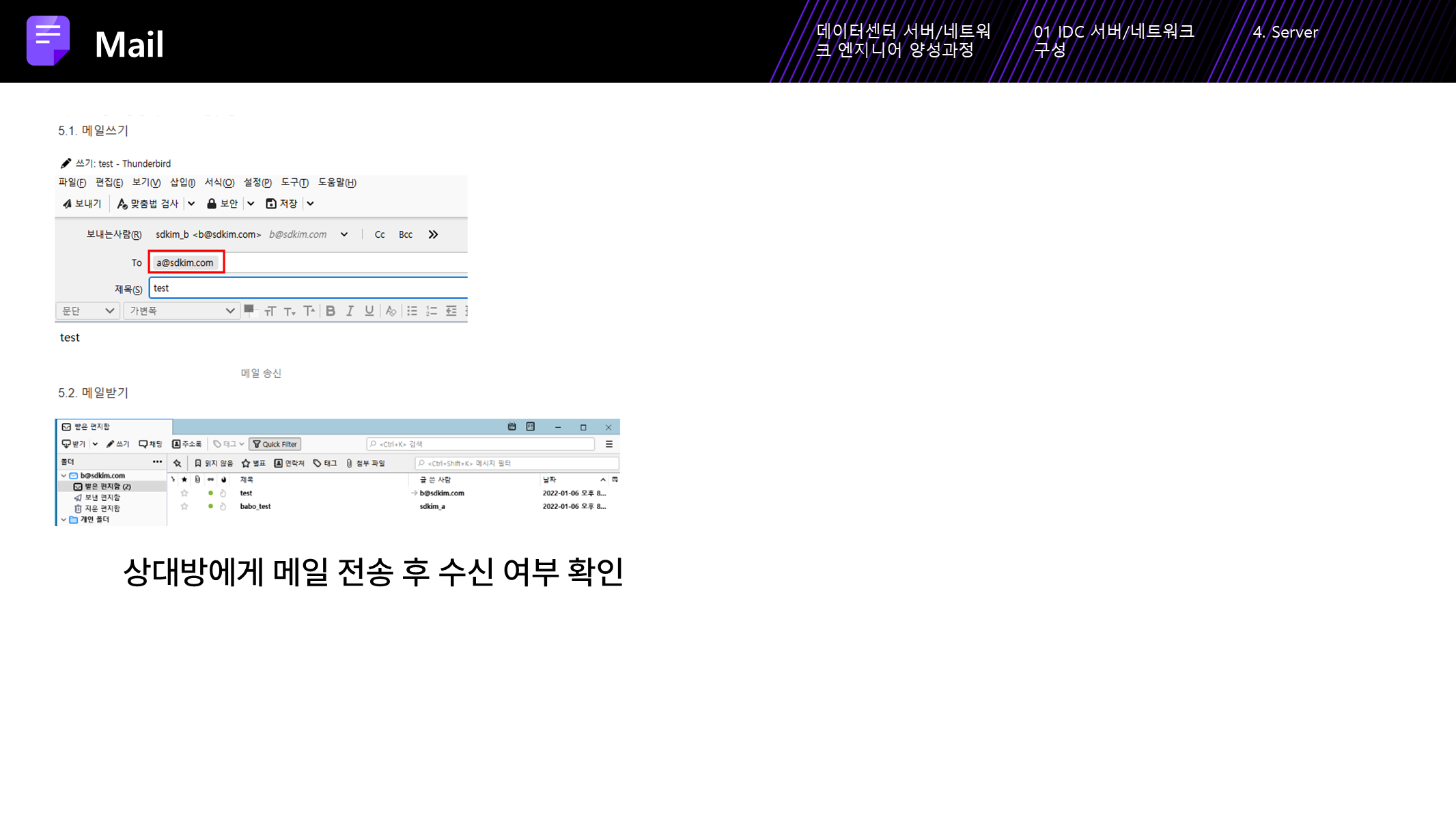The image size is (1456, 820).
Task: Open the 문단 paragraph style dropdown
Action: (x=87, y=311)
